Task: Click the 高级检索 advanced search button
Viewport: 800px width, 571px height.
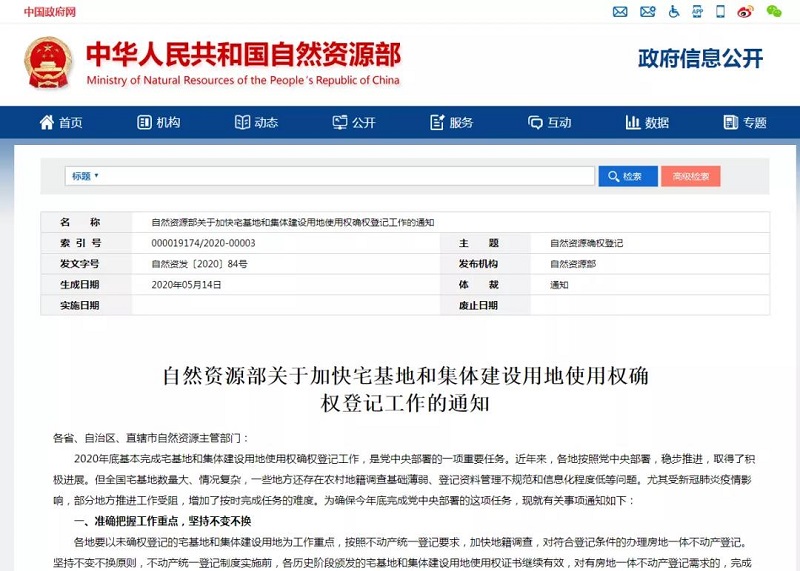Action: coord(690,176)
